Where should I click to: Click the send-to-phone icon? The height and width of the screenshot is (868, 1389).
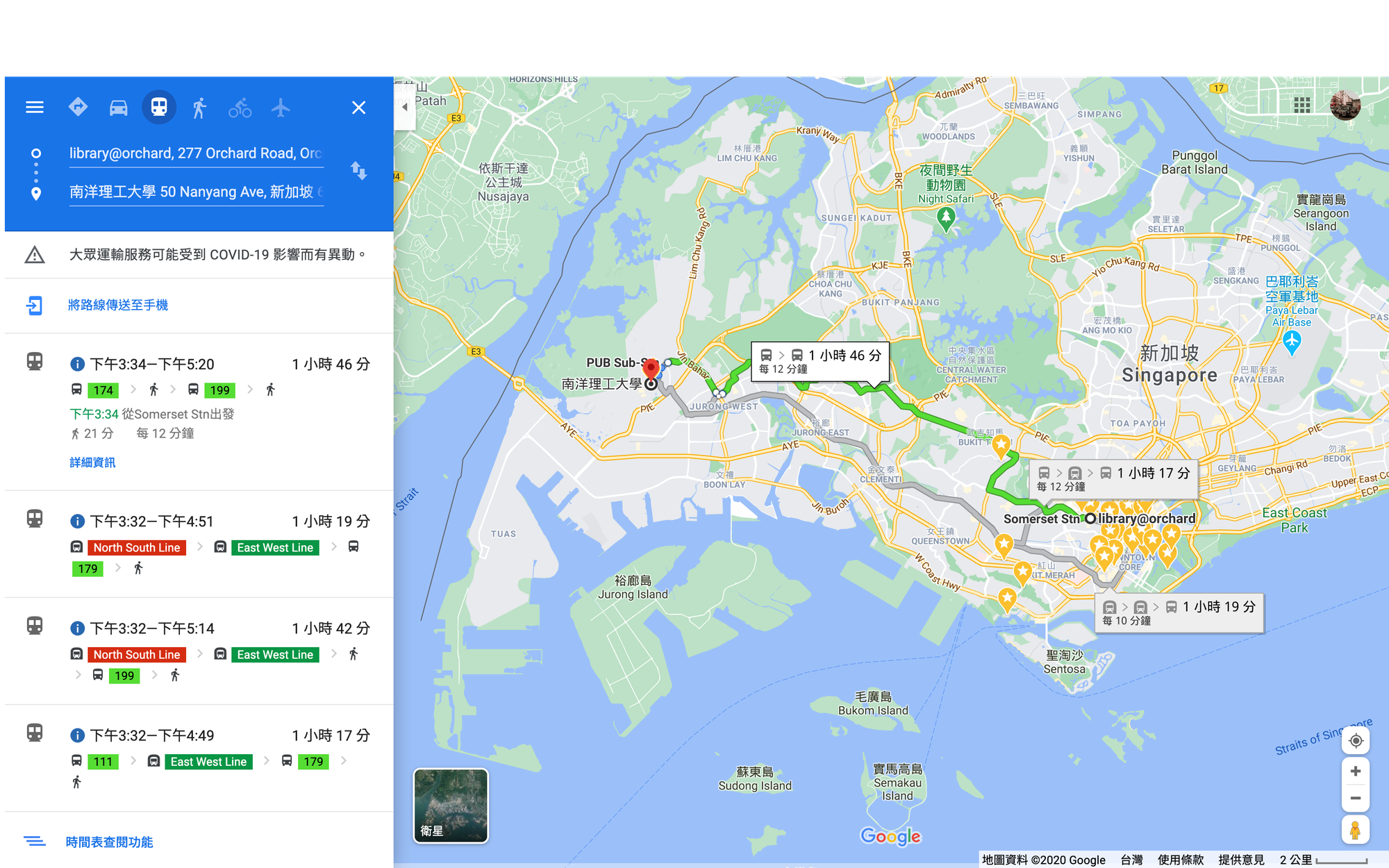[34, 306]
